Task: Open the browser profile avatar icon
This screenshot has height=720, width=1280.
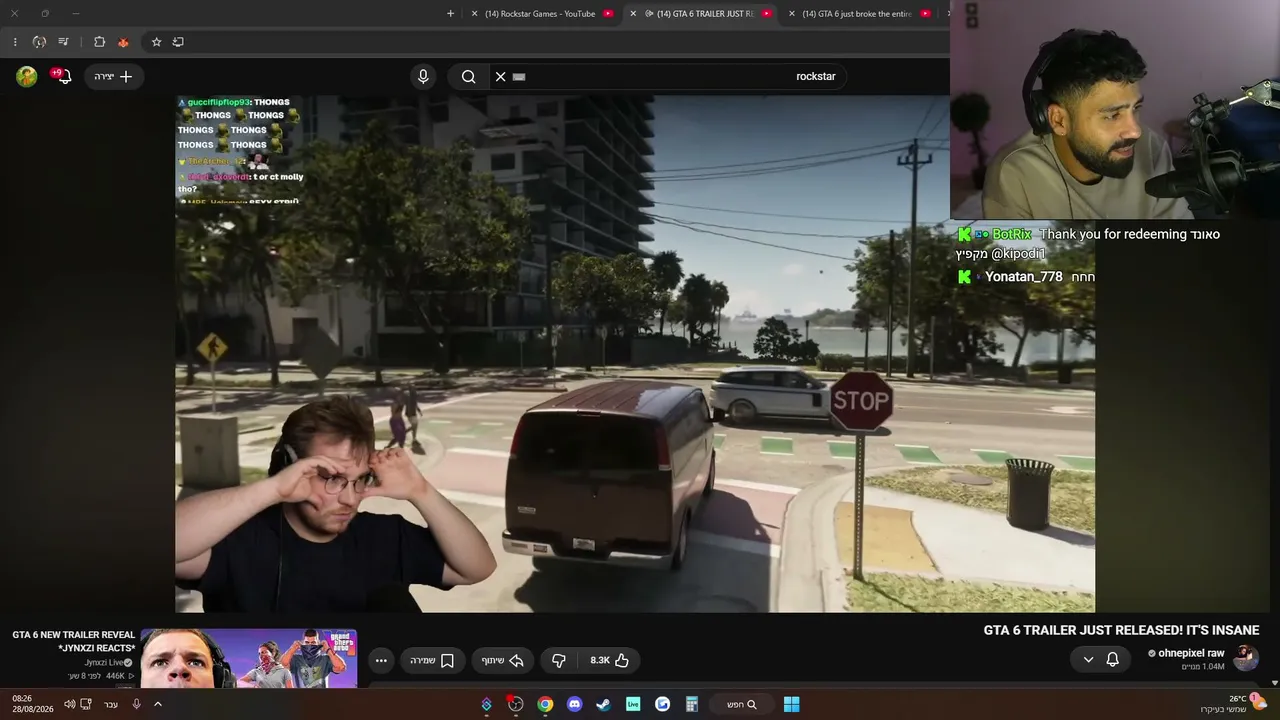Action: 39,42
